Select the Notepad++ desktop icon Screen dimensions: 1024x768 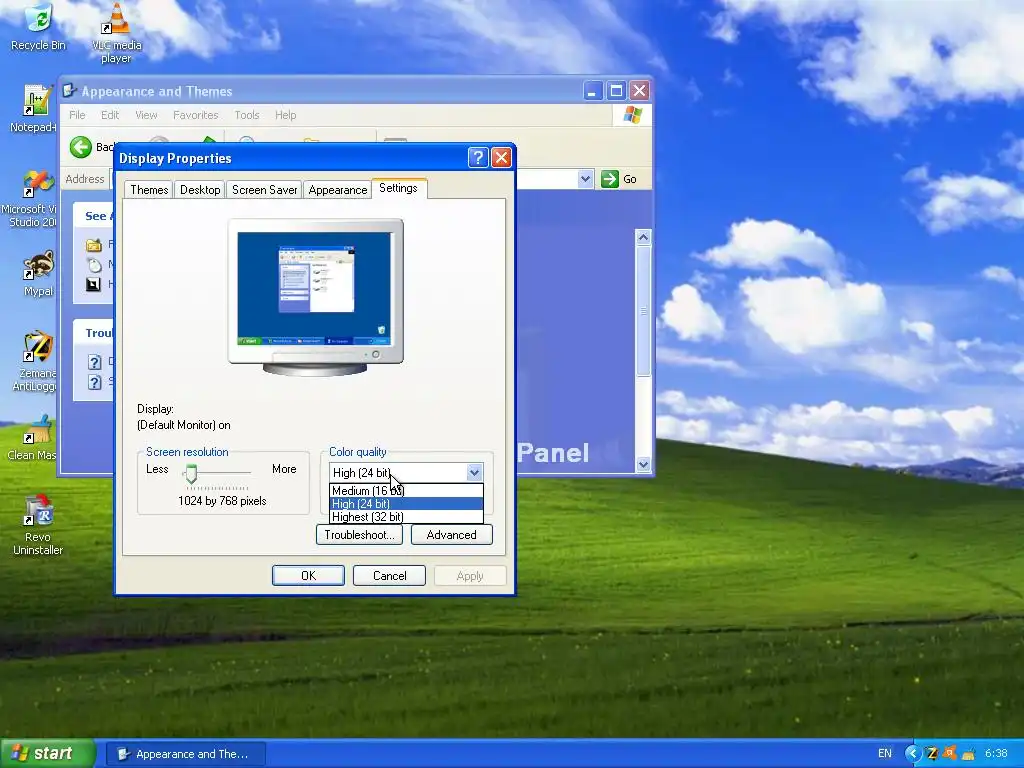coord(34,108)
